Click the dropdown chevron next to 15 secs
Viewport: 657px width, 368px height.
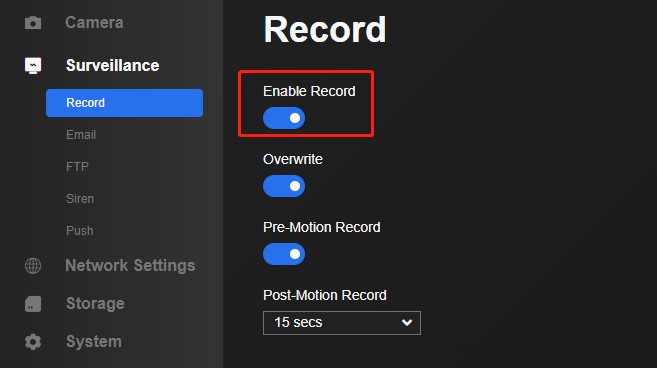pyautogui.click(x=406, y=323)
